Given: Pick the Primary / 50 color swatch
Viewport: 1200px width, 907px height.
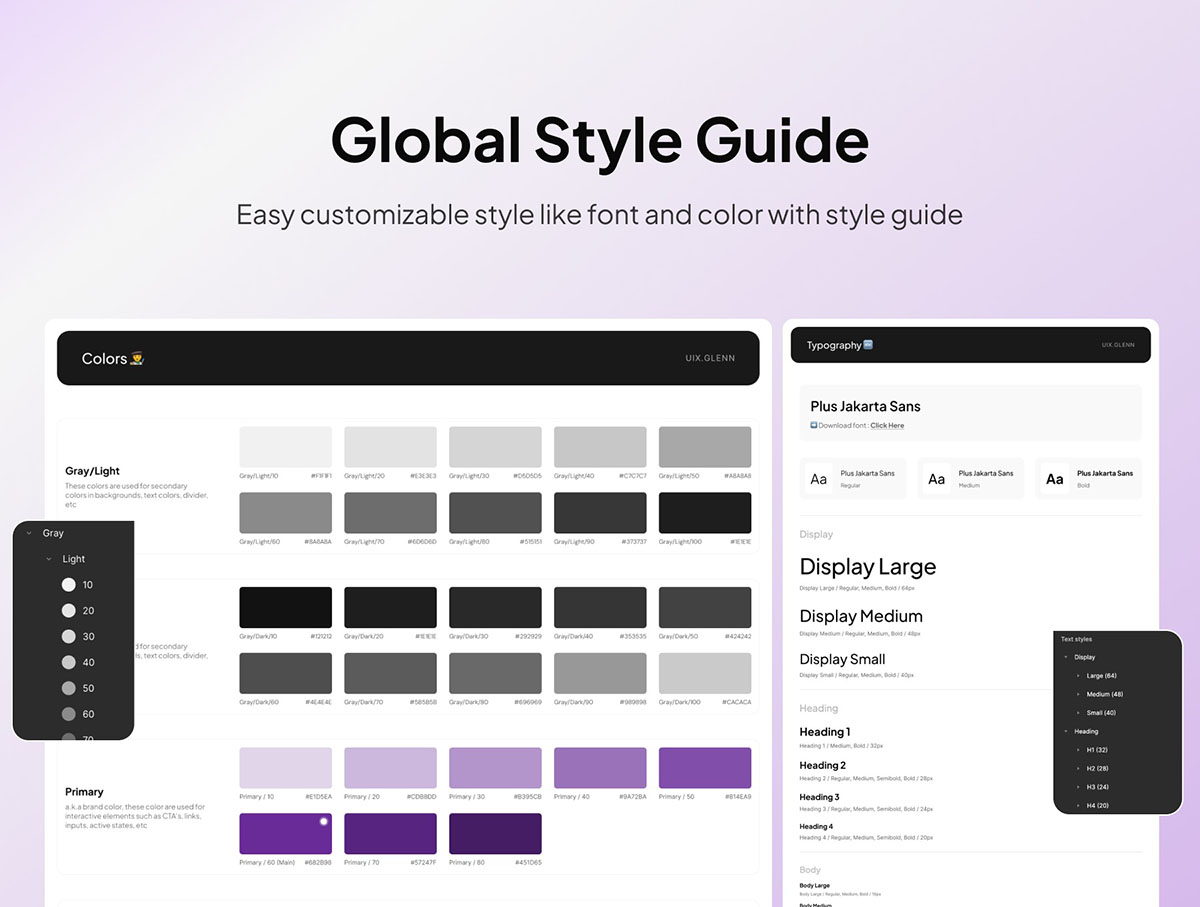Looking at the screenshot, I should (705, 768).
